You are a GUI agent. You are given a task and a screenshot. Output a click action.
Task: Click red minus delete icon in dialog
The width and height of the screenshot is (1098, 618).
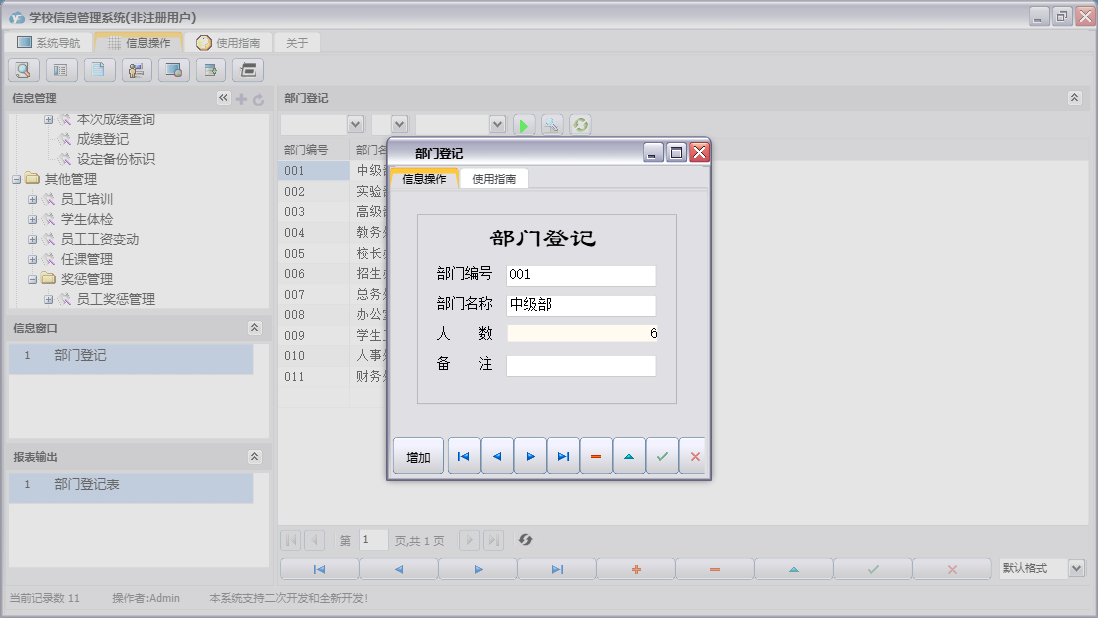click(596, 456)
